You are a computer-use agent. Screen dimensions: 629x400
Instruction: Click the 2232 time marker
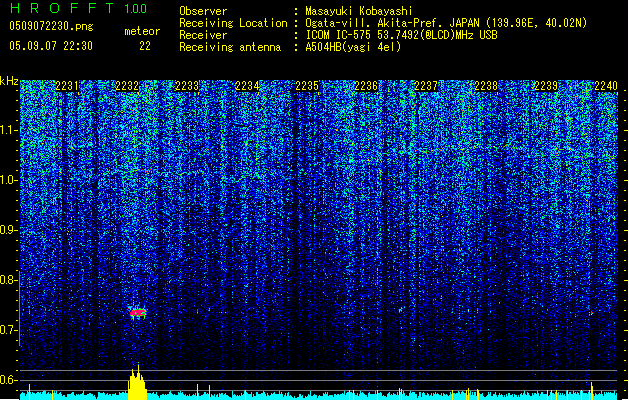[x=127, y=86]
